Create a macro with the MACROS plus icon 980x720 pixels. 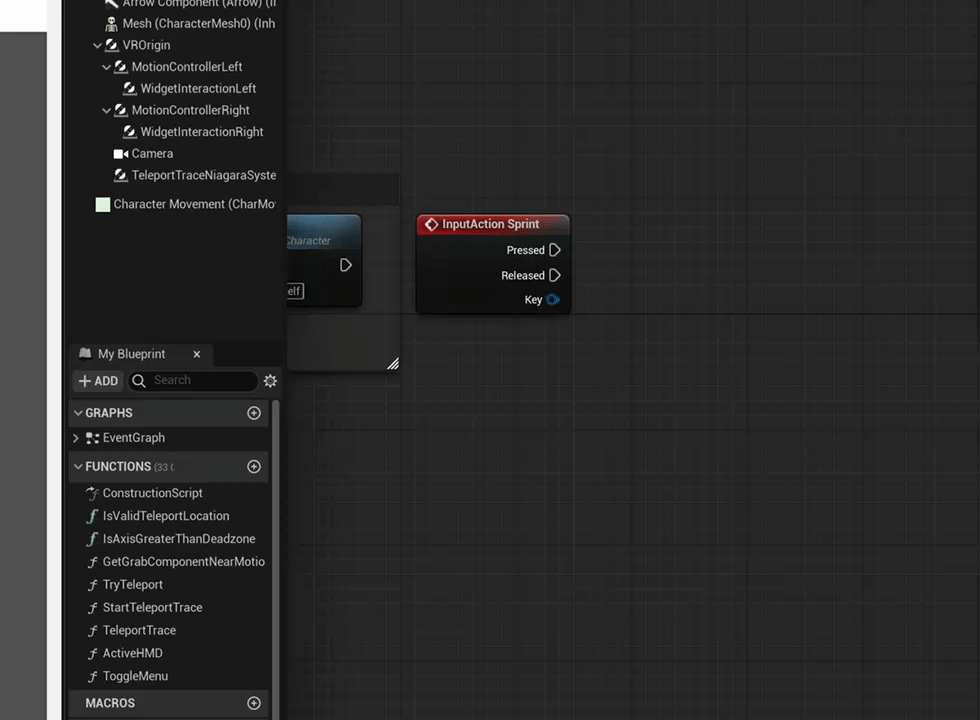(253, 703)
